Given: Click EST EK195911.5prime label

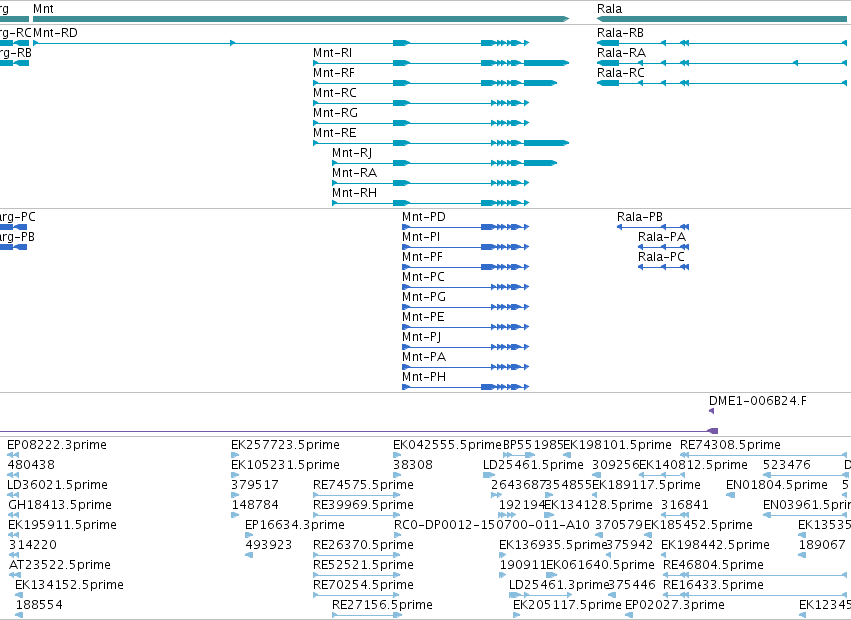Looking at the screenshot, I should pyautogui.click(x=62, y=525).
